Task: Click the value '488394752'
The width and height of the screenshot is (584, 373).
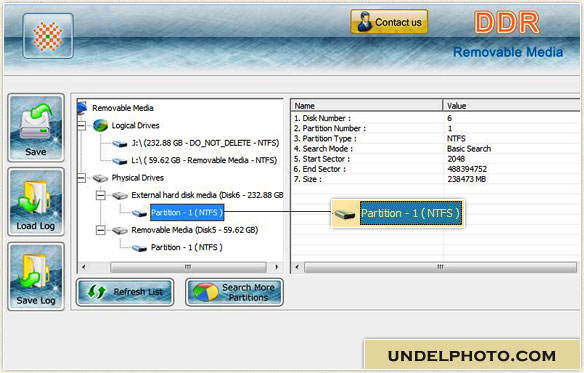Action: coord(467,169)
